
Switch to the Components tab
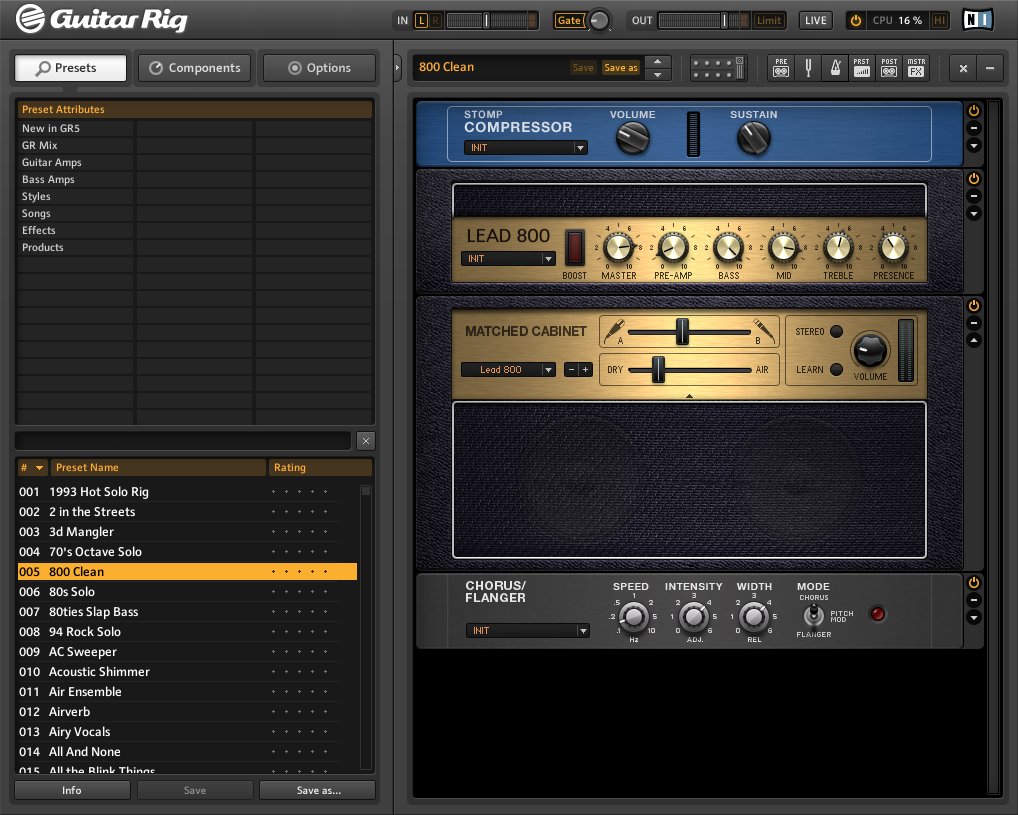pos(195,68)
